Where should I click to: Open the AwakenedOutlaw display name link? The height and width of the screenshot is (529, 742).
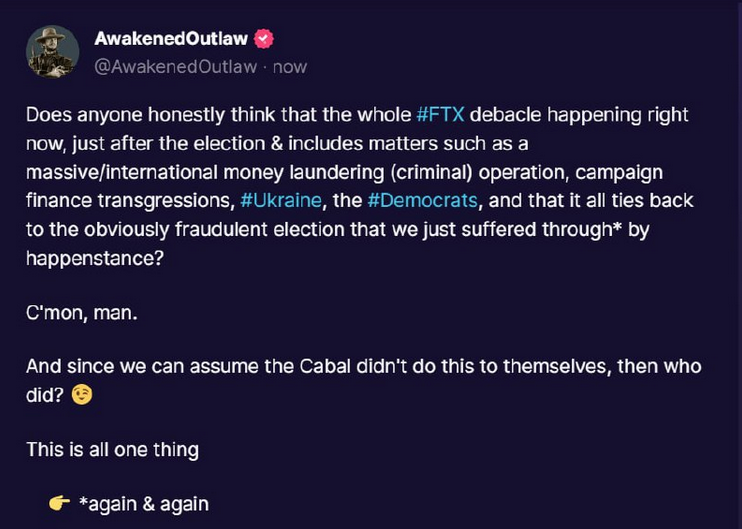pos(170,39)
